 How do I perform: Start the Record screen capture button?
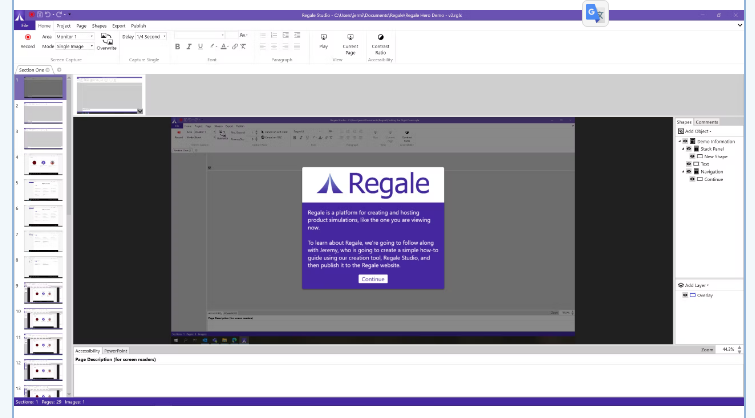[x=28, y=41]
